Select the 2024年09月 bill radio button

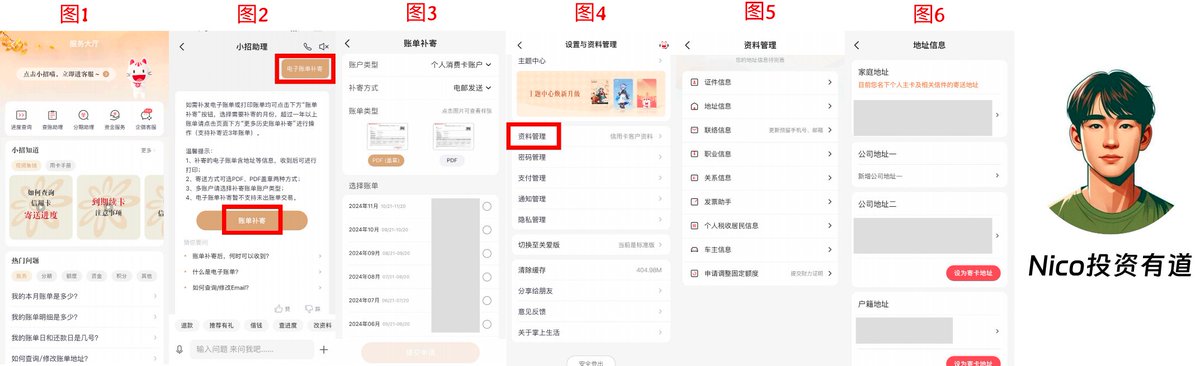tap(487, 253)
